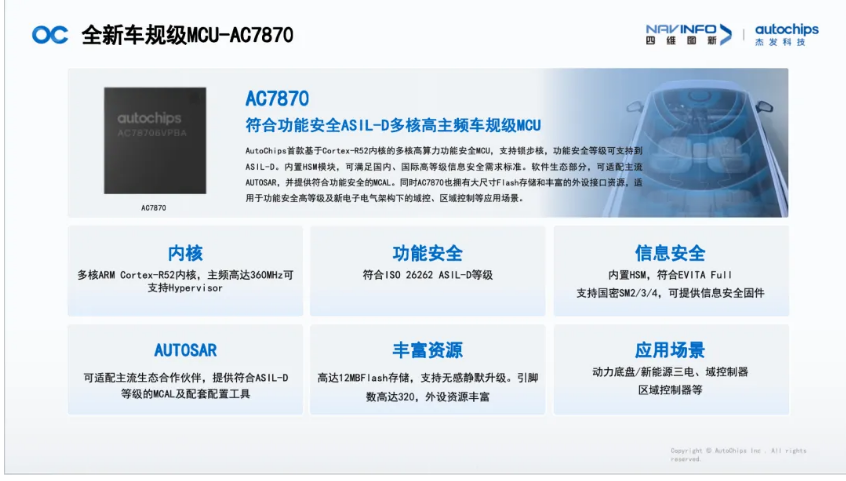
Task: Click the autochips logo at top right
Action: [786, 34]
